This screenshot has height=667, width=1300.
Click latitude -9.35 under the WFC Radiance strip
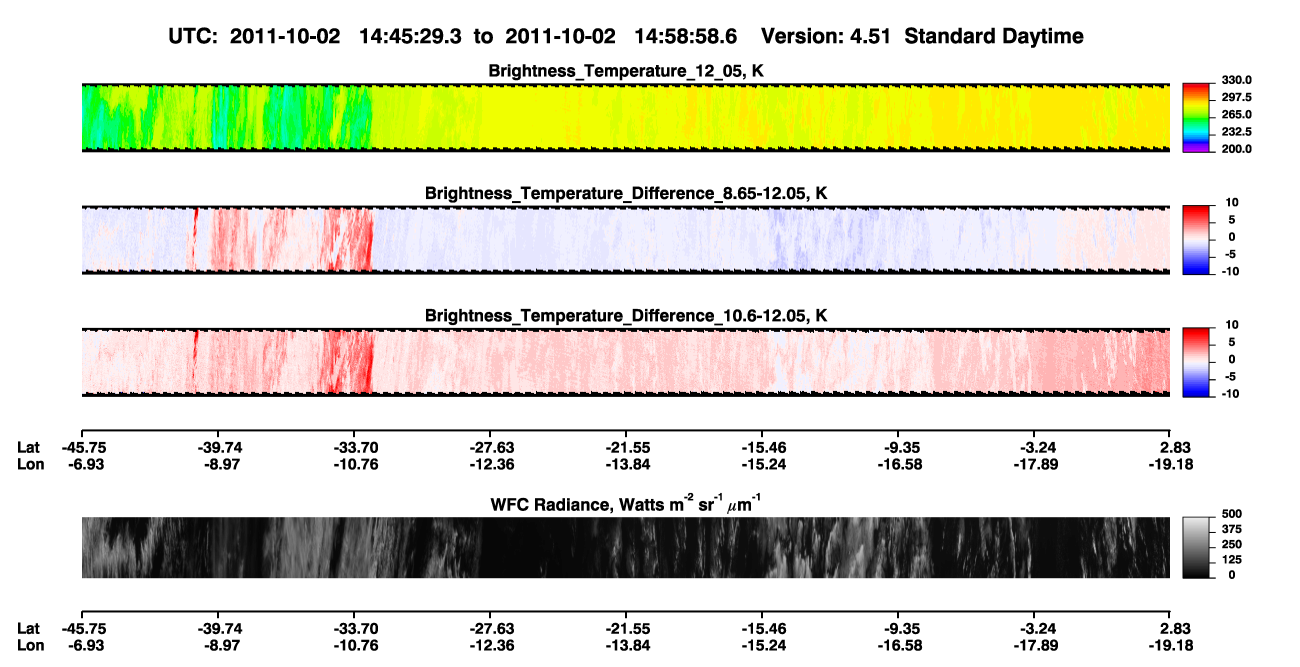point(901,628)
